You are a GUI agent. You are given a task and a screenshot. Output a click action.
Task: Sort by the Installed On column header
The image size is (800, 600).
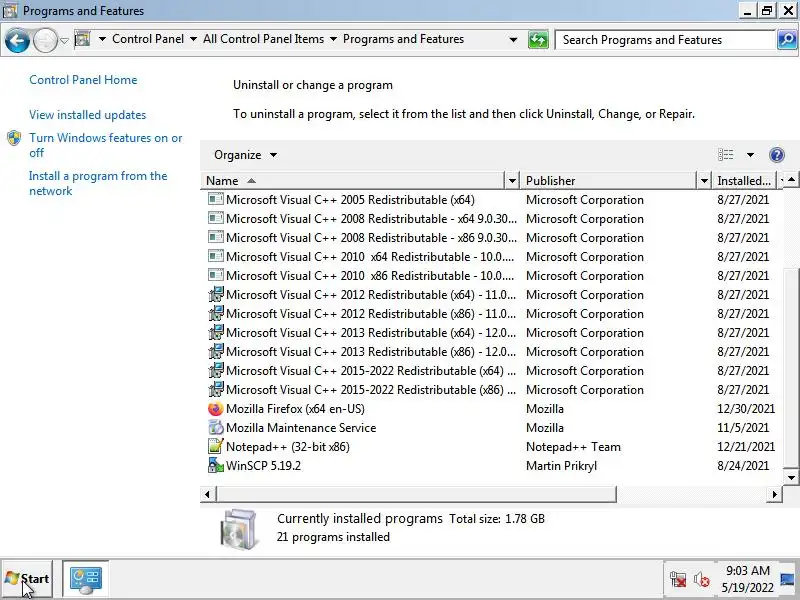(744, 181)
